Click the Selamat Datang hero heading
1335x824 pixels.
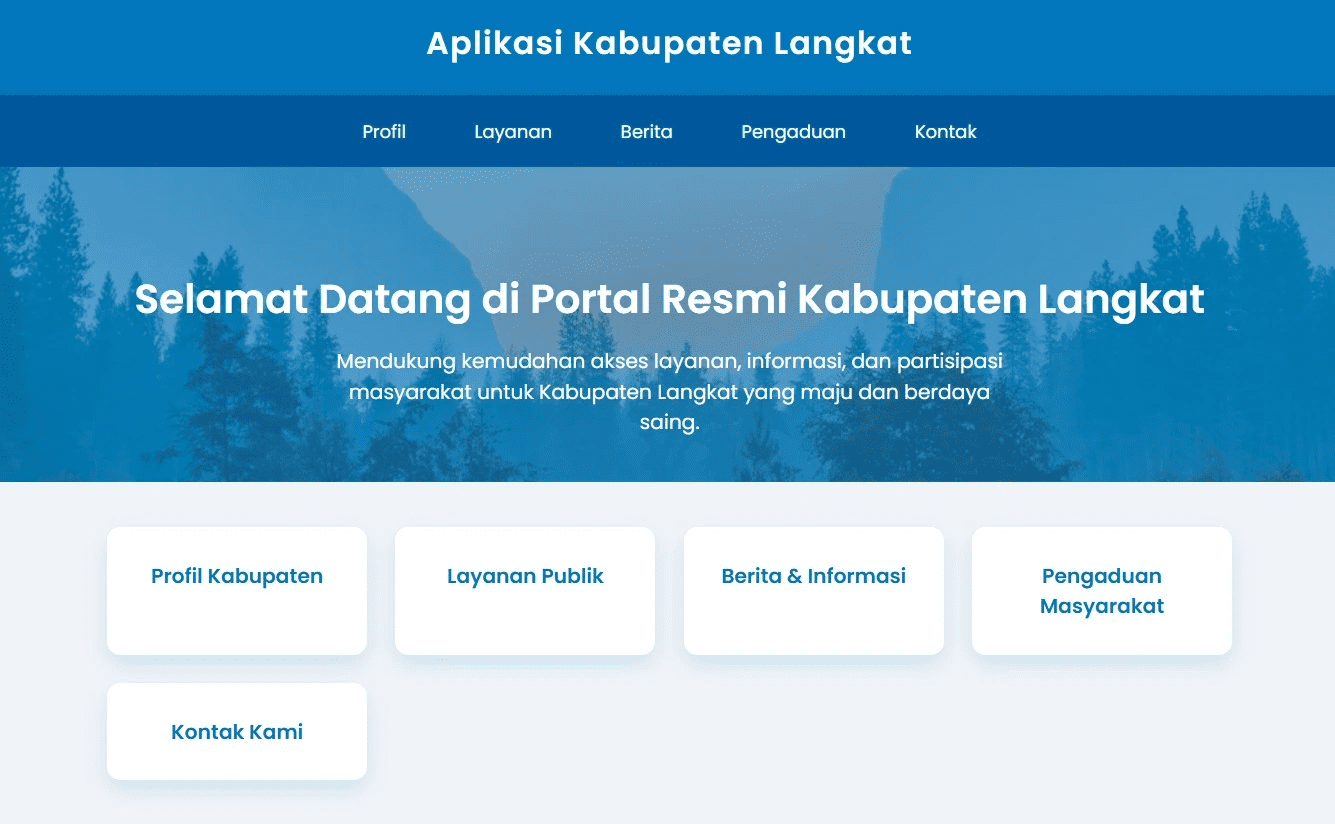click(669, 300)
